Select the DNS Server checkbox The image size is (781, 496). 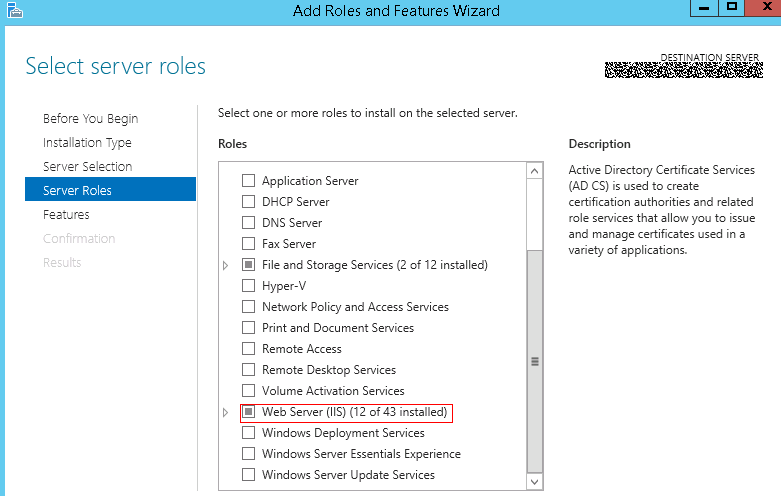(248, 223)
